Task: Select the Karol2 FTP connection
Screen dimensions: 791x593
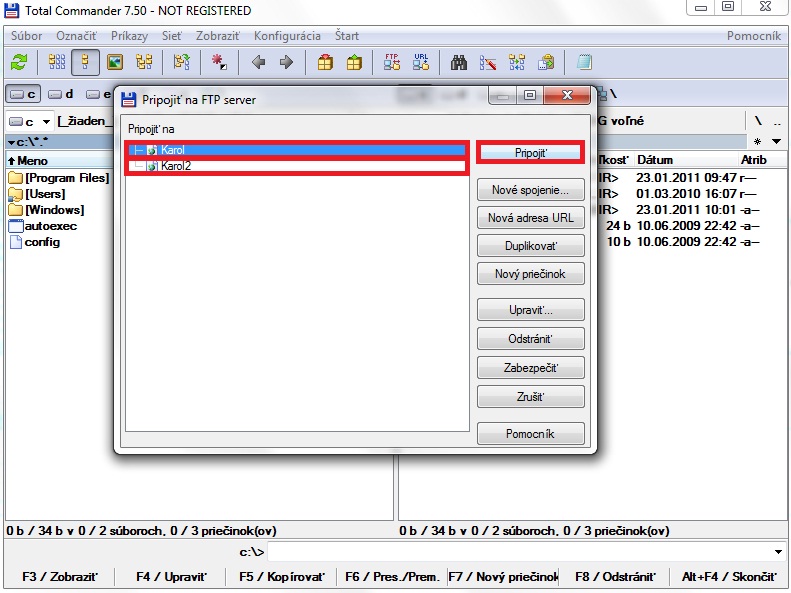Action: [297, 166]
